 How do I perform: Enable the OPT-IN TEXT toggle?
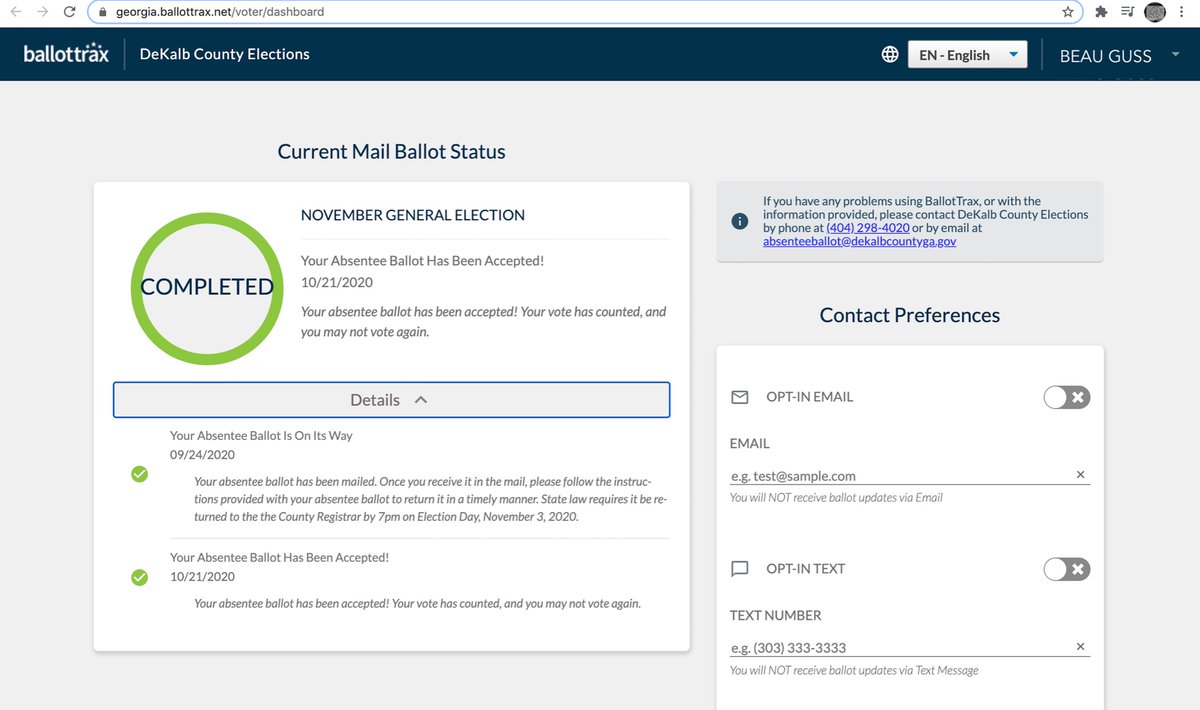[1066, 569]
